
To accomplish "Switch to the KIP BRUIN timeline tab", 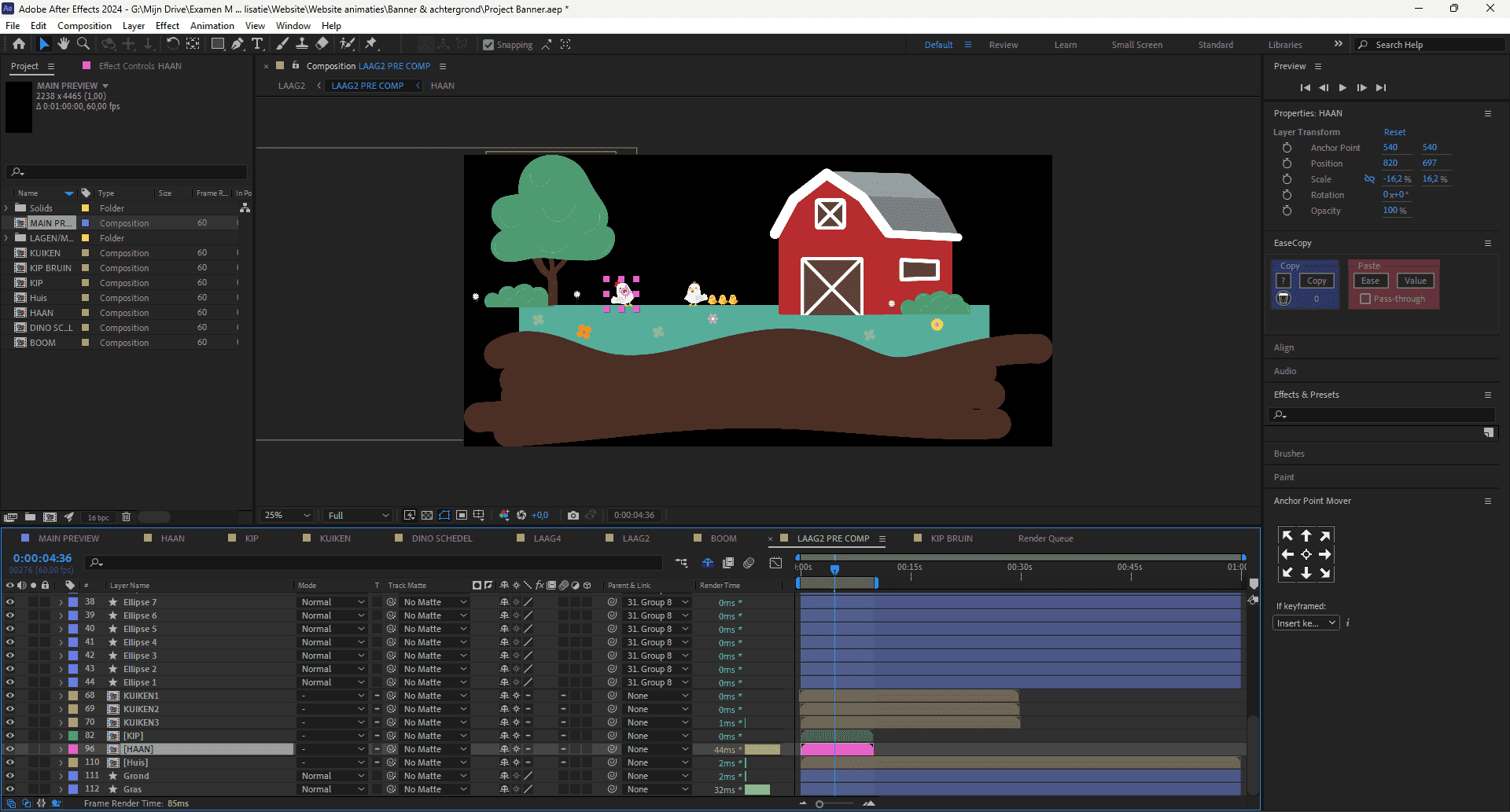I will coord(951,538).
